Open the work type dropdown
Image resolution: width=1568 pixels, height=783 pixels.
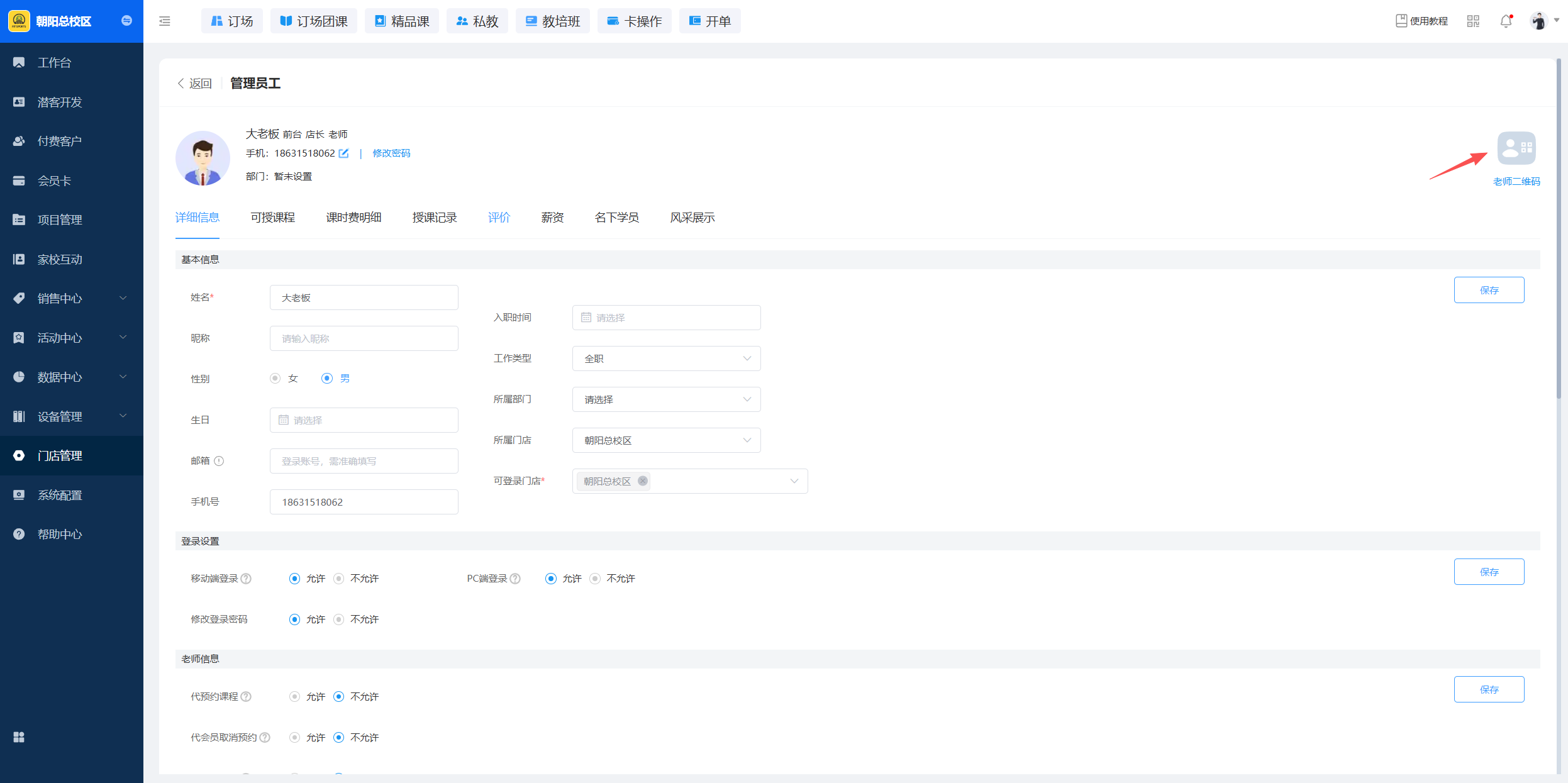click(666, 358)
